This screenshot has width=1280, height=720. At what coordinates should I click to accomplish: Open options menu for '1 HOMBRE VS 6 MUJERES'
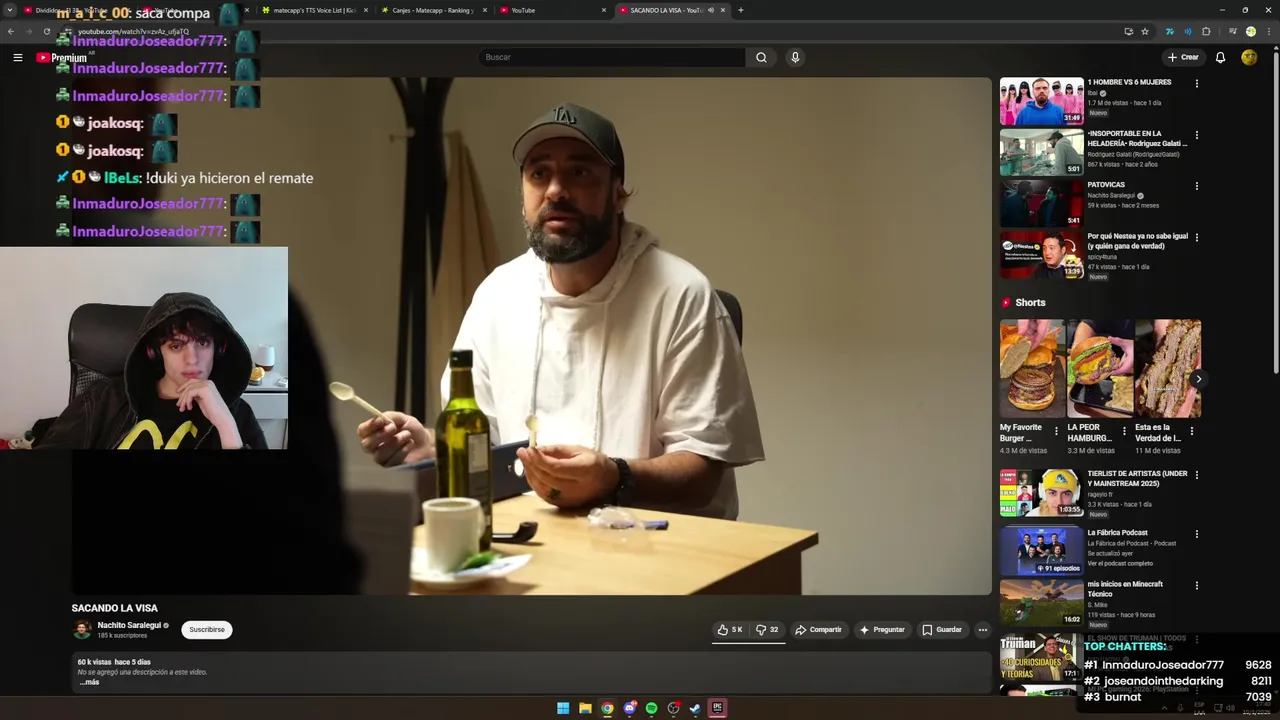pyautogui.click(x=1196, y=84)
